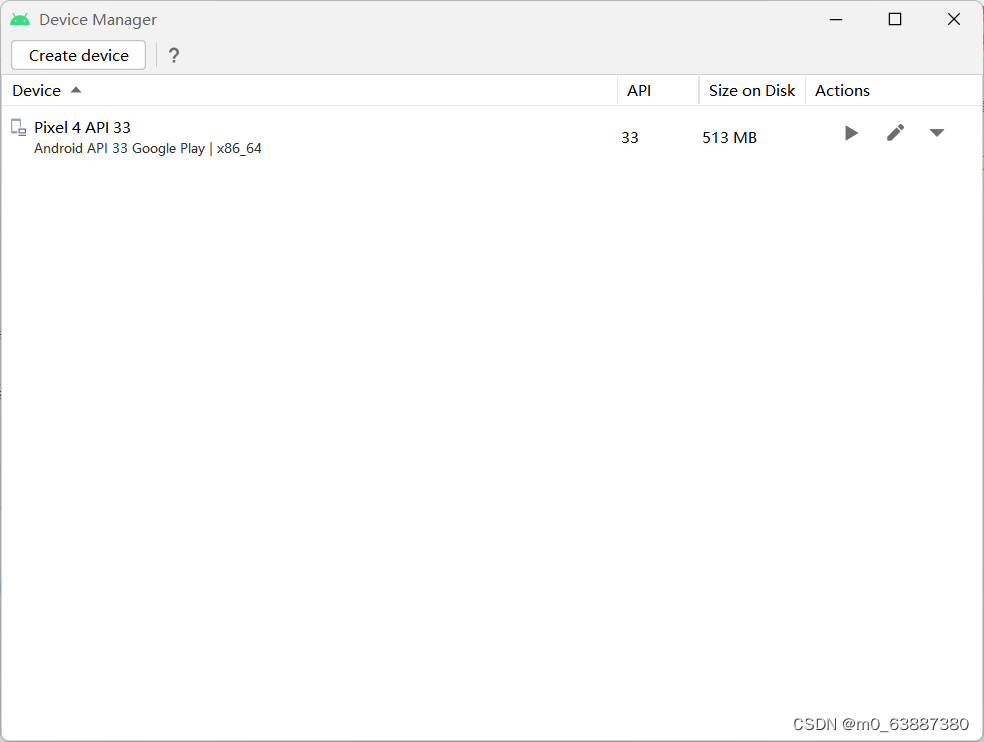Click the 513 MB size value
The image size is (984, 742).
click(729, 137)
